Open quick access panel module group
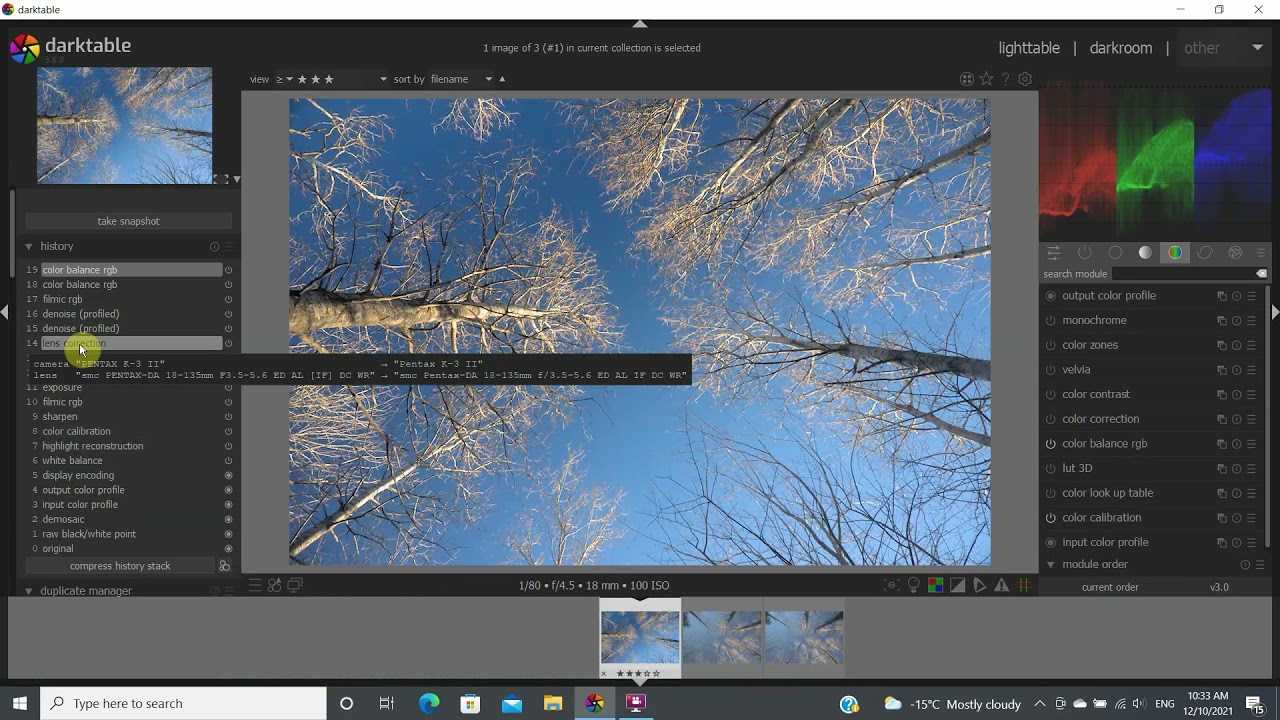Screen dimensions: 1280x720 pyautogui.click(x=1053, y=253)
